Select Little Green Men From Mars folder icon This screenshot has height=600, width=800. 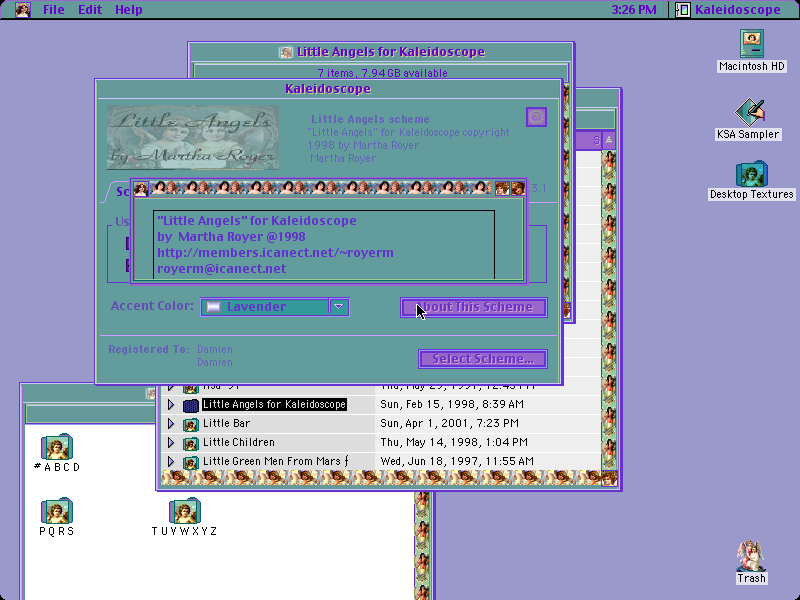190,462
